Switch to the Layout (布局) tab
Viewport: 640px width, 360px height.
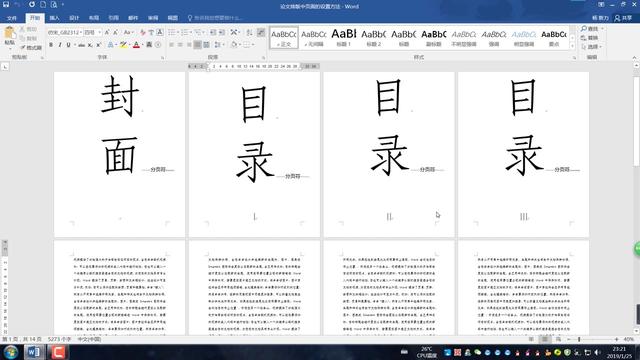[93, 18]
